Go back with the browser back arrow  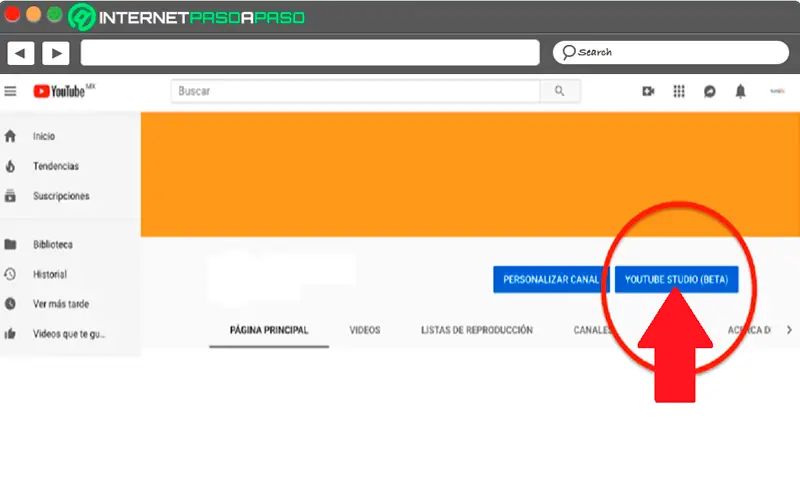click(x=20, y=53)
